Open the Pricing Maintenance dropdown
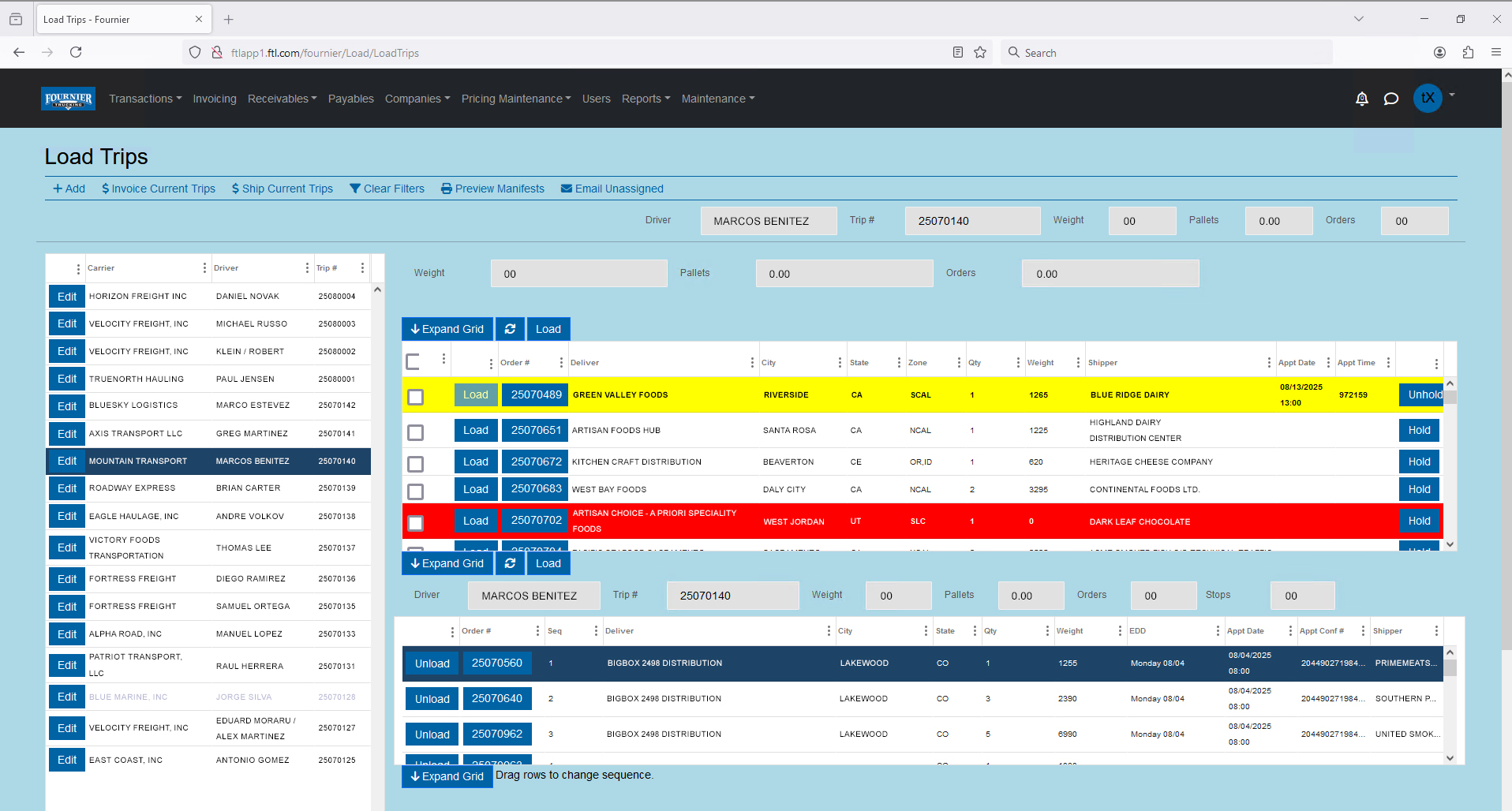This screenshot has width=1512, height=811. pyautogui.click(x=515, y=99)
